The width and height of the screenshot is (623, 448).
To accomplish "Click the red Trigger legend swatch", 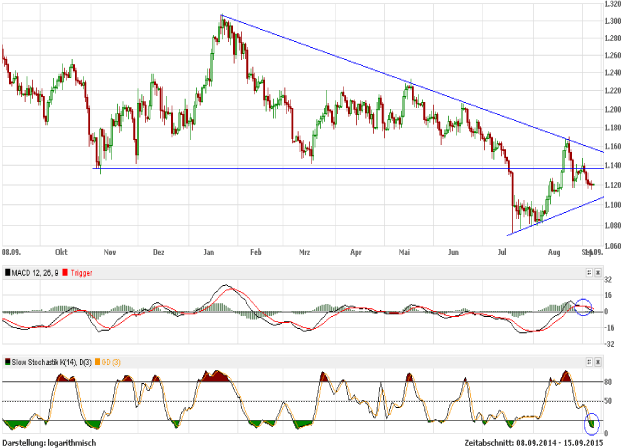I will [65, 274].
